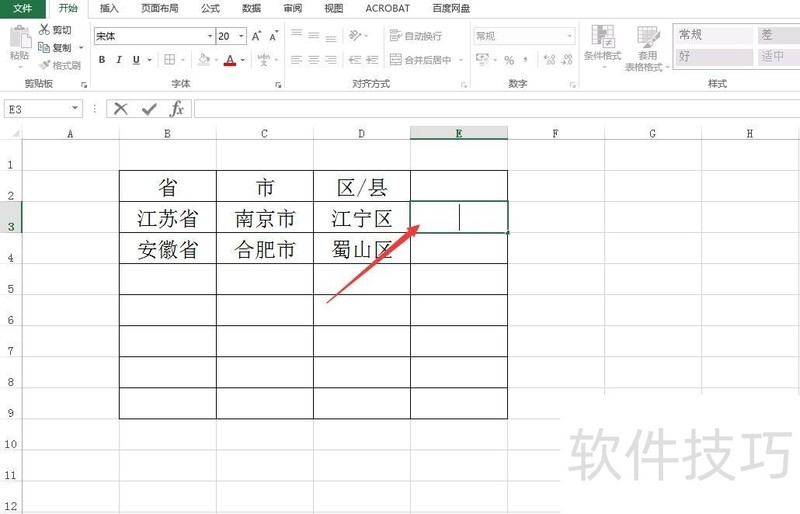The image size is (800, 514).
Task: Toggle bold formatting
Action: (x=102, y=60)
